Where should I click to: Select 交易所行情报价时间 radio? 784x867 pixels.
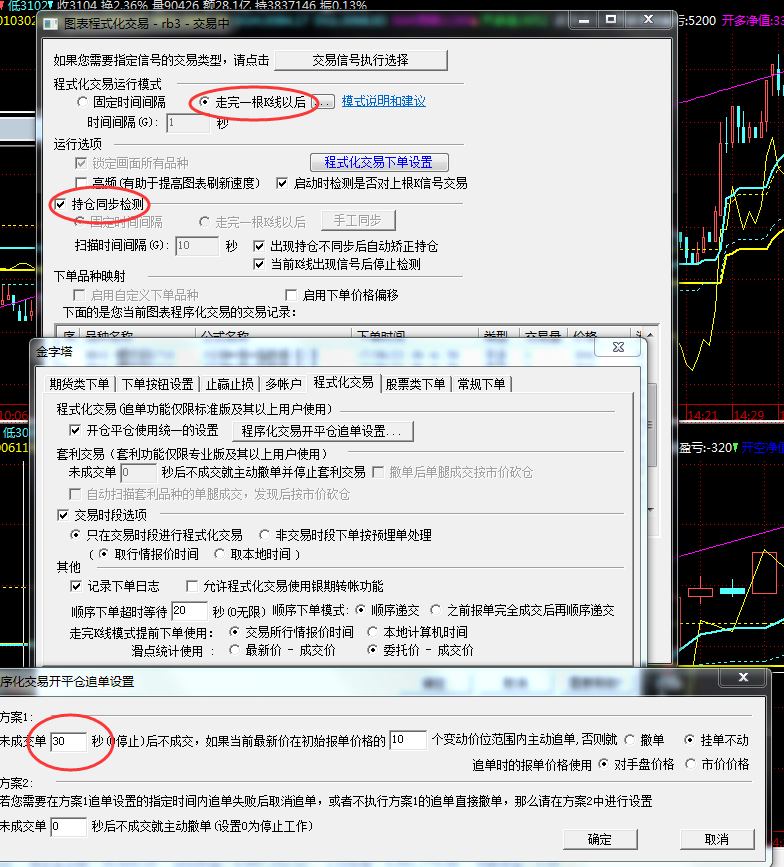[234, 632]
